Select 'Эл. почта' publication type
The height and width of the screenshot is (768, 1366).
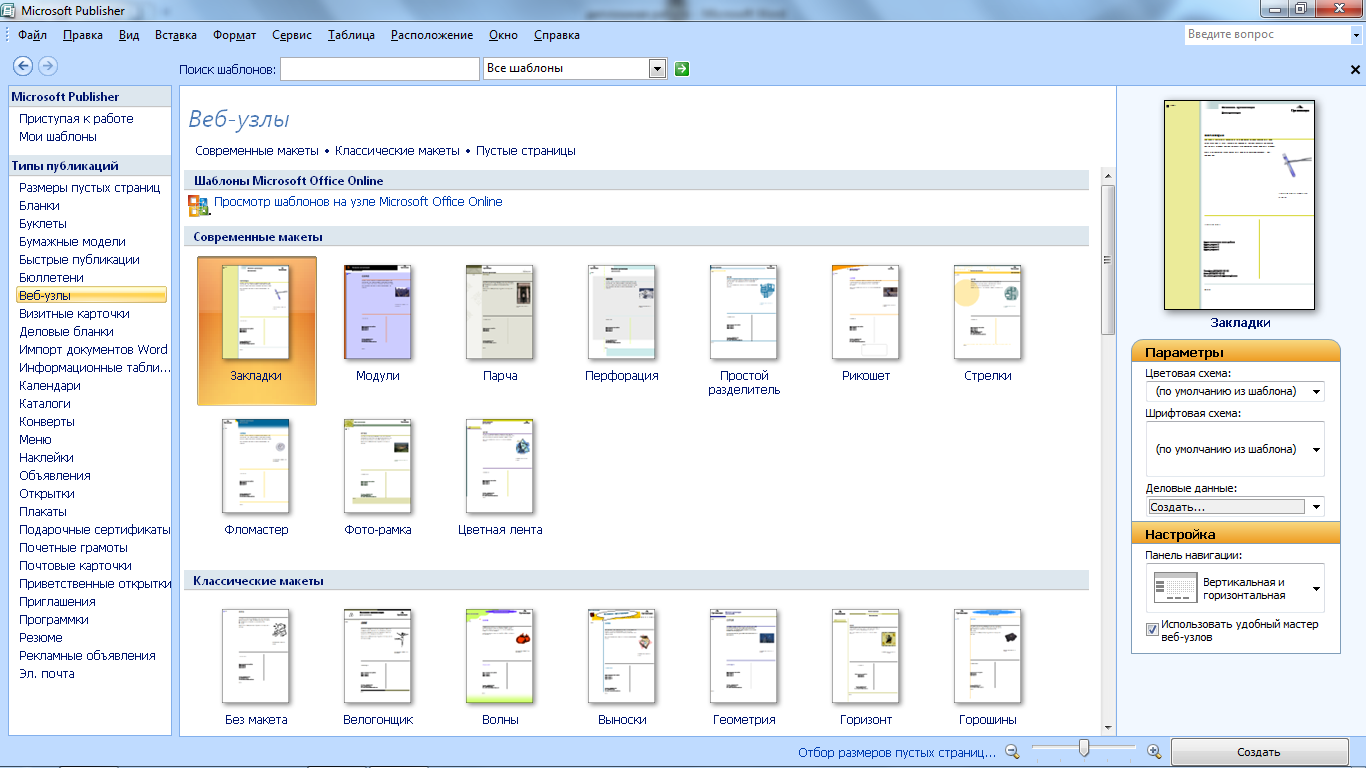click(x=47, y=674)
